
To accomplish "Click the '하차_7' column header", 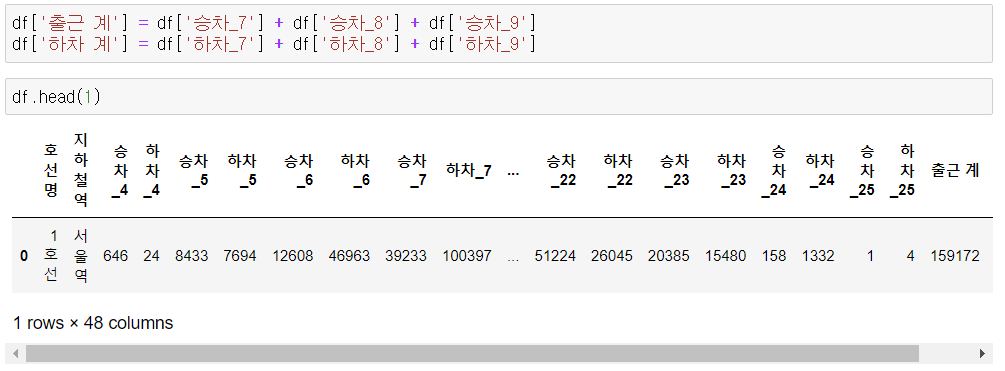I will [469, 171].
